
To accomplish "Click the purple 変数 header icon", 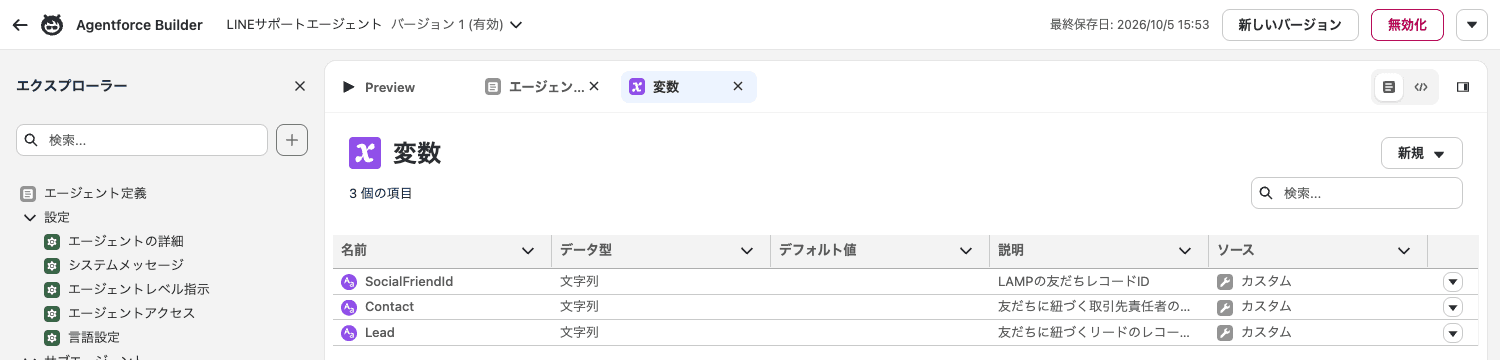I will (365, 153).
